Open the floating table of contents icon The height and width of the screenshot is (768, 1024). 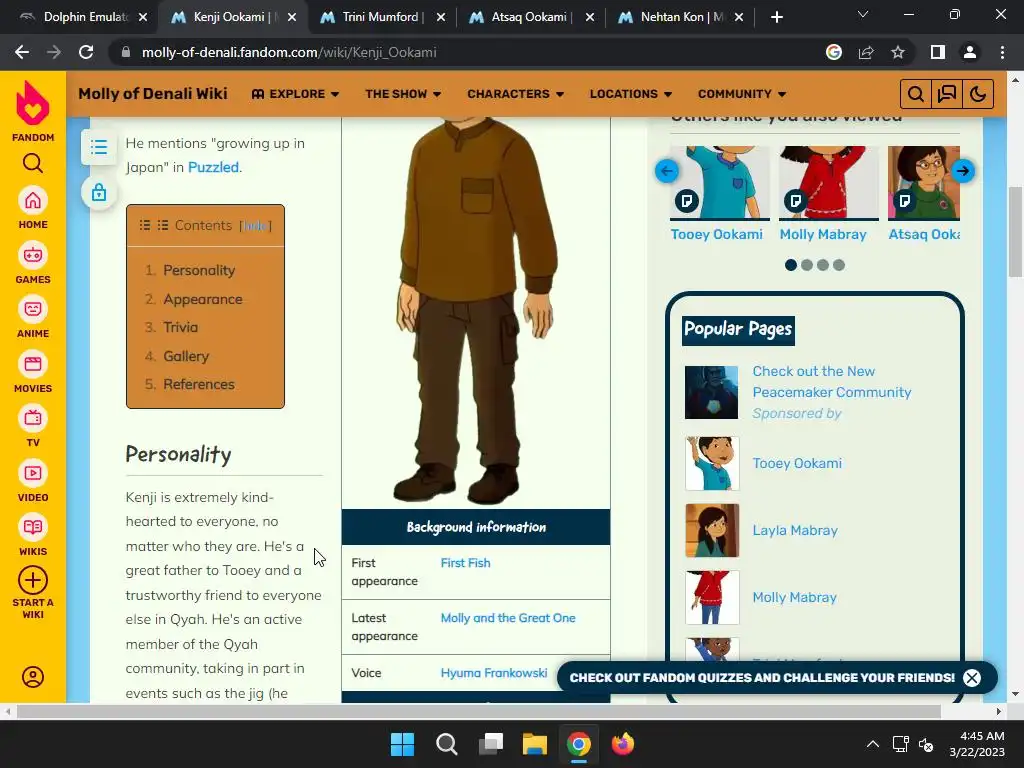tap(99, 147)
